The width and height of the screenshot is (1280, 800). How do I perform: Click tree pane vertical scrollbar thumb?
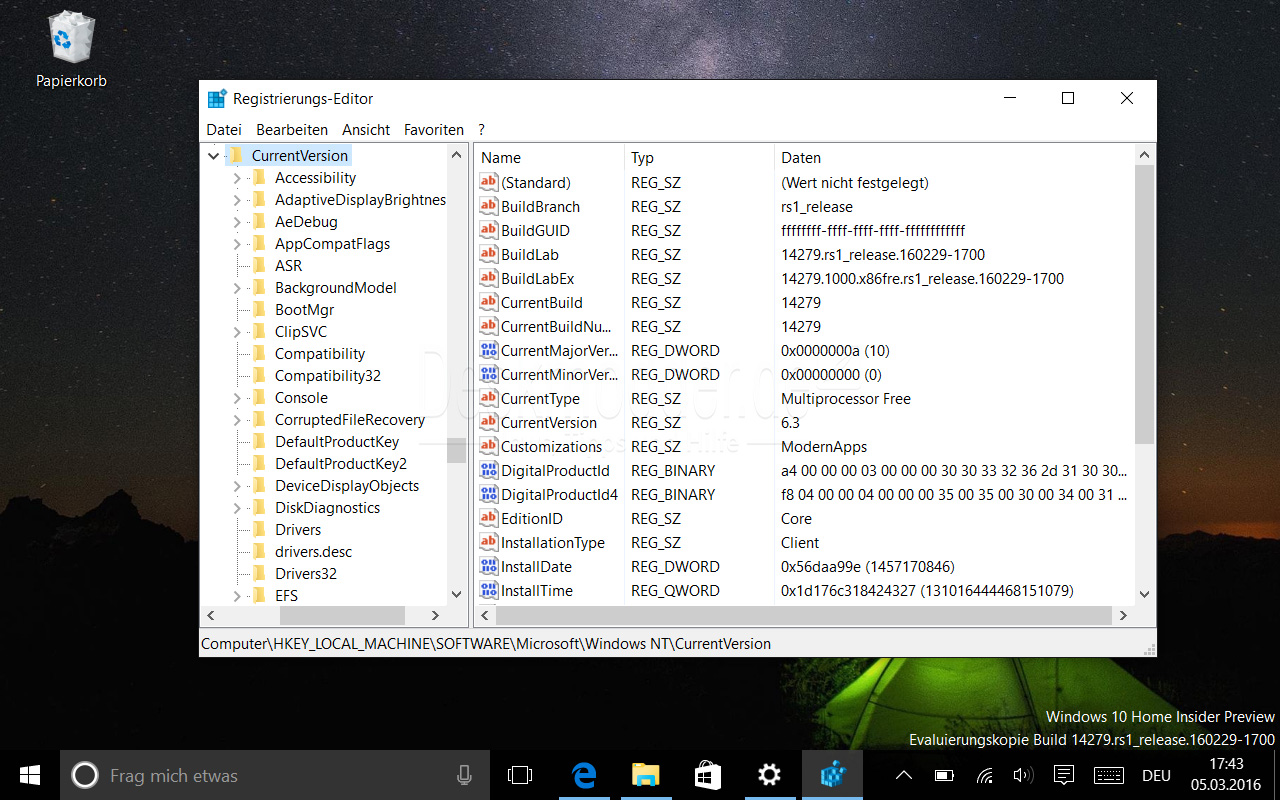(x=456, y=450)
